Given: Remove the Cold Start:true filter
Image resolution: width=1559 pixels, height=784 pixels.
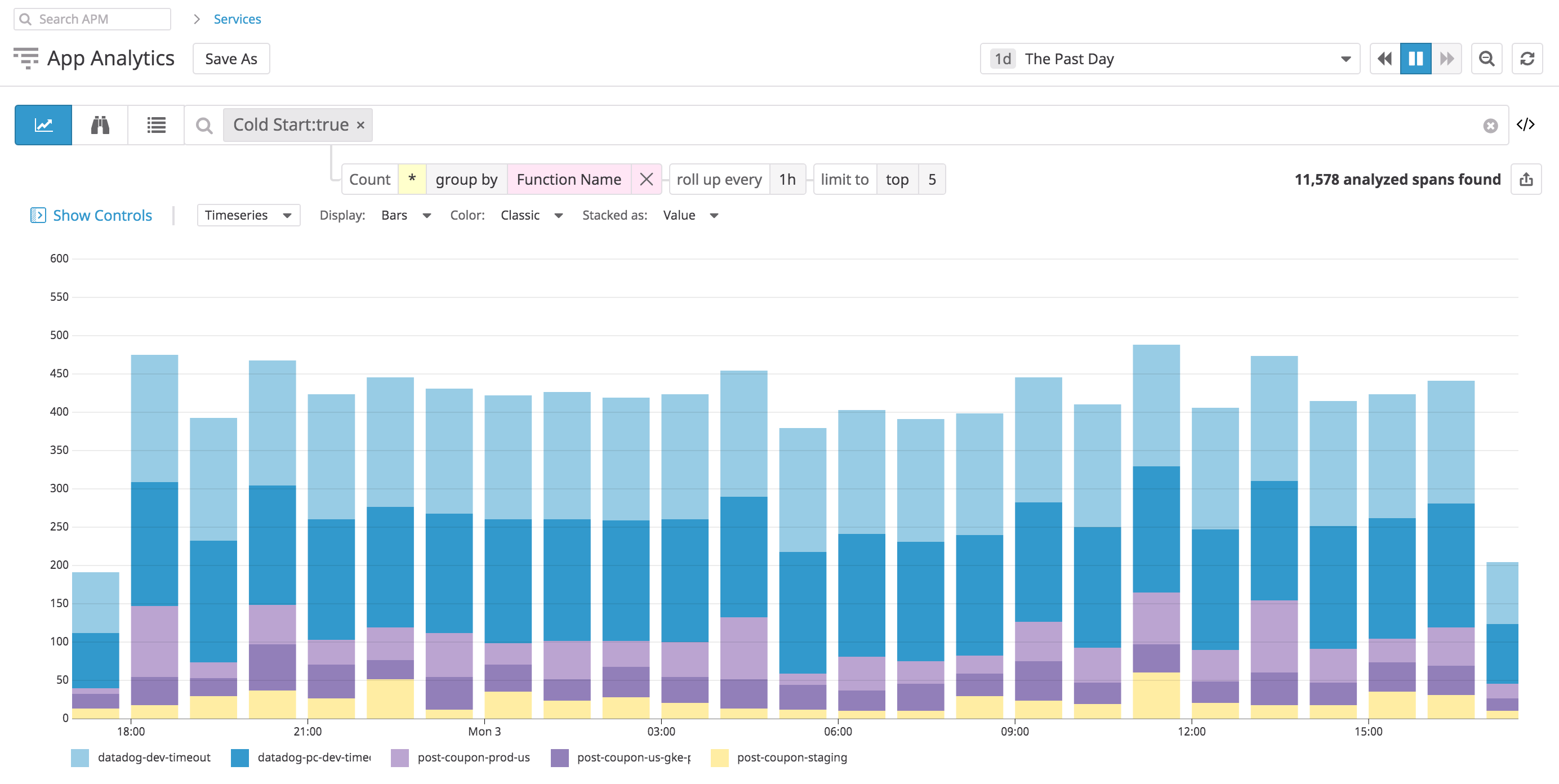Looking at the screenshot, I should [x=360, y=124].
